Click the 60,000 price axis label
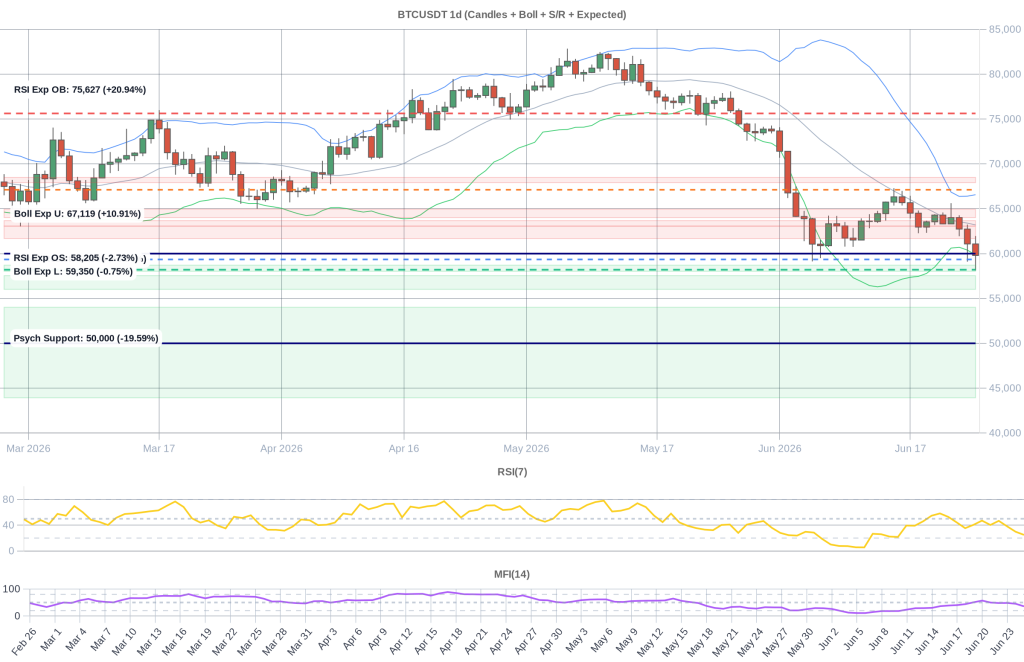This screenshot has height=662, width=1024. [x=1004, y=253]
